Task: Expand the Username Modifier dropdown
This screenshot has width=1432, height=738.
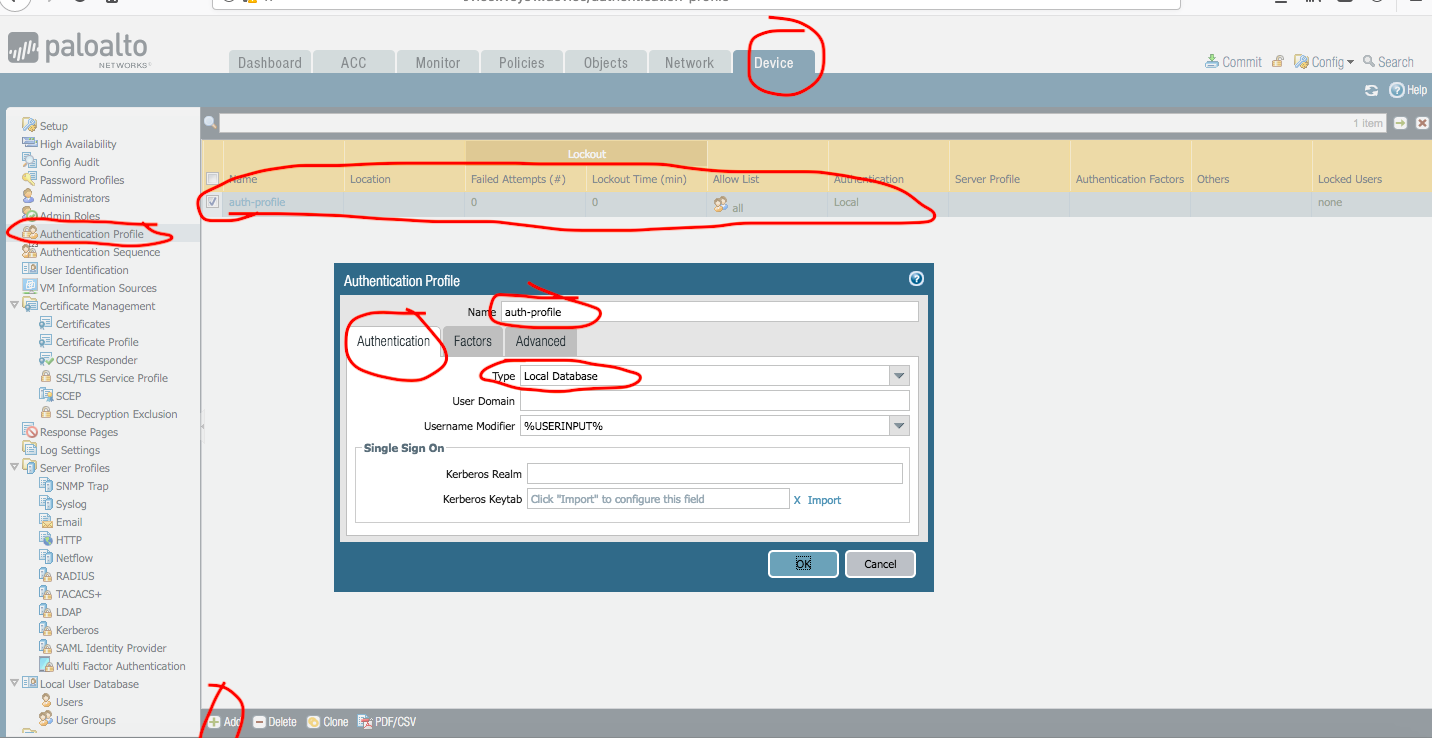Action: coord(899,426)
